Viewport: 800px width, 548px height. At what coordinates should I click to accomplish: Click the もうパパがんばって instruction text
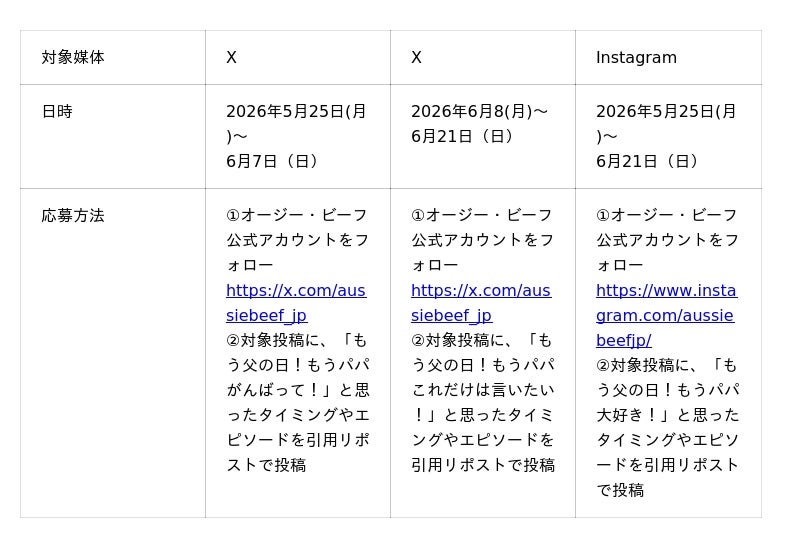pyautogui.click(x=298, y=403)
